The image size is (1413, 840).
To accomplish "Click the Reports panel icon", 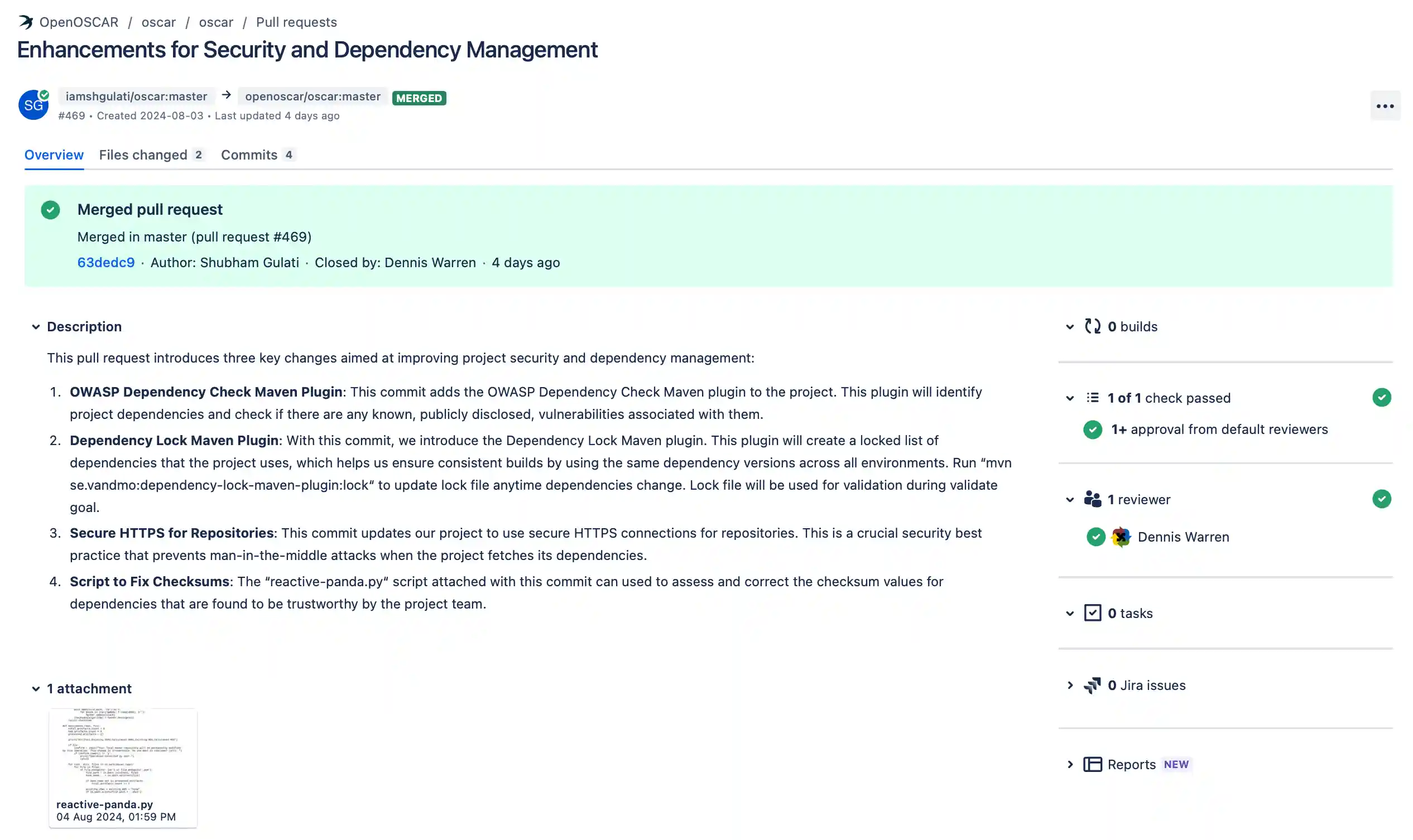I will [x=1092, y=764].
